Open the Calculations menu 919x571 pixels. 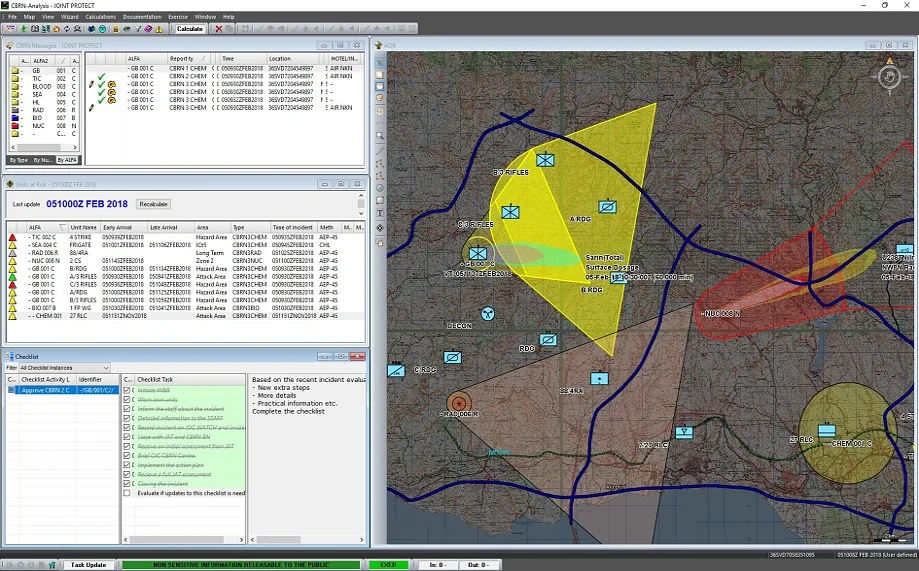coord(101,17)
